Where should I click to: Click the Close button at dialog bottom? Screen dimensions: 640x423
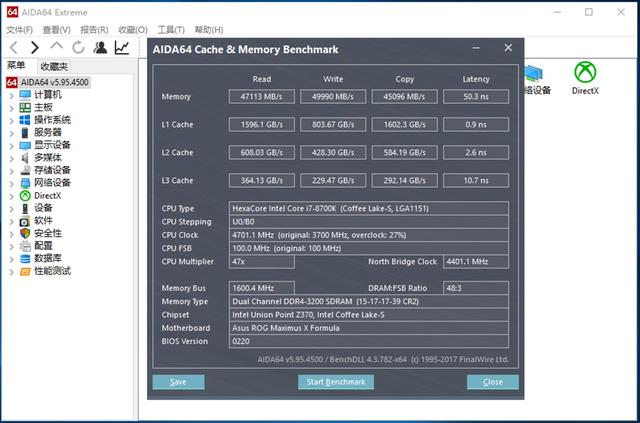(493, 382)
